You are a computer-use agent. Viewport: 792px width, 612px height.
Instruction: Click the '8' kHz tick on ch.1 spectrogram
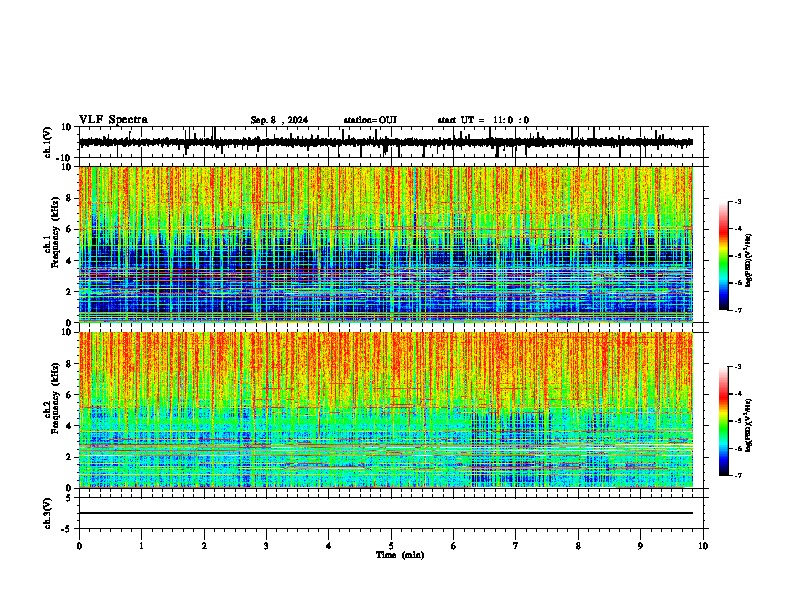click(x=70, y=198)
